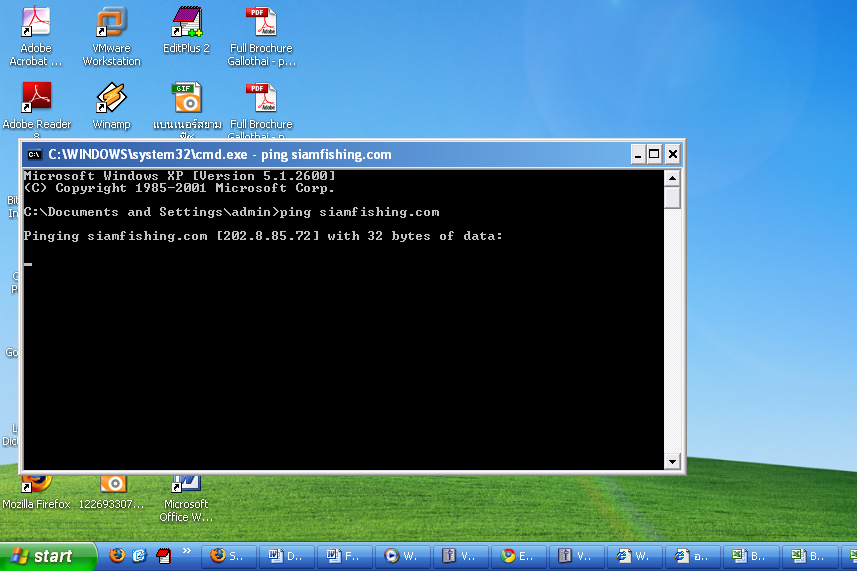This screenshot has width=857, height=571.
Task: Select the second-row Full Brochure Gallothai PDF
Action: pos(261,109)
